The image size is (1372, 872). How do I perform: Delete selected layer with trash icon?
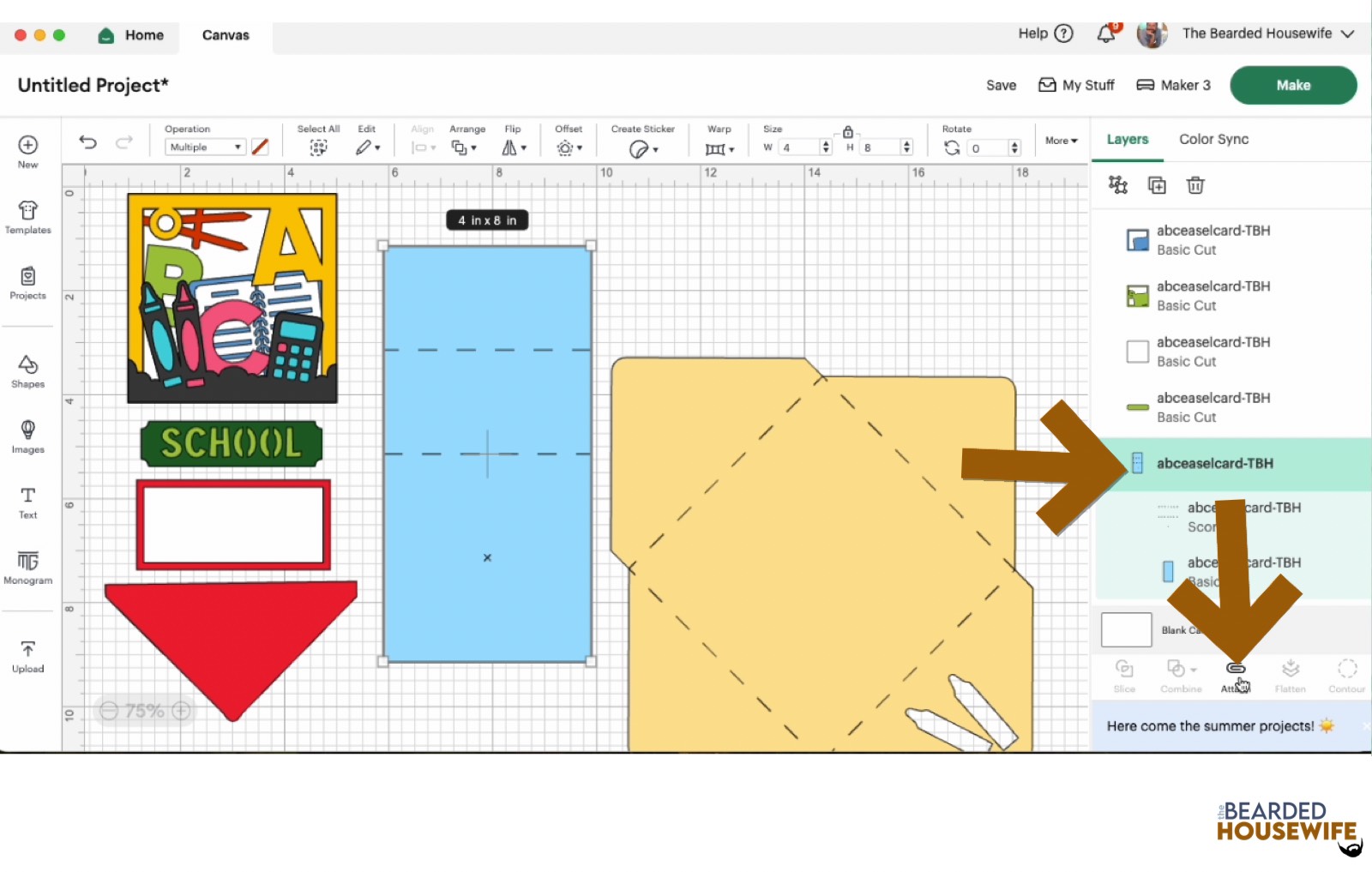[x=1195, y=185]
